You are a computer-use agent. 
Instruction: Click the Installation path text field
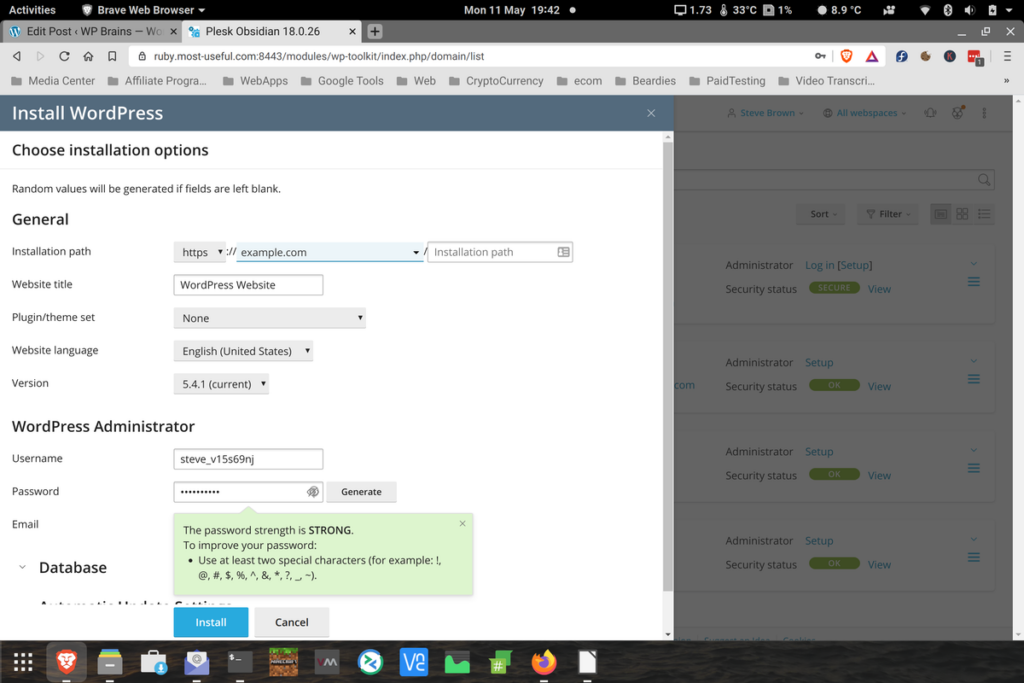click(x=500, y=252)
